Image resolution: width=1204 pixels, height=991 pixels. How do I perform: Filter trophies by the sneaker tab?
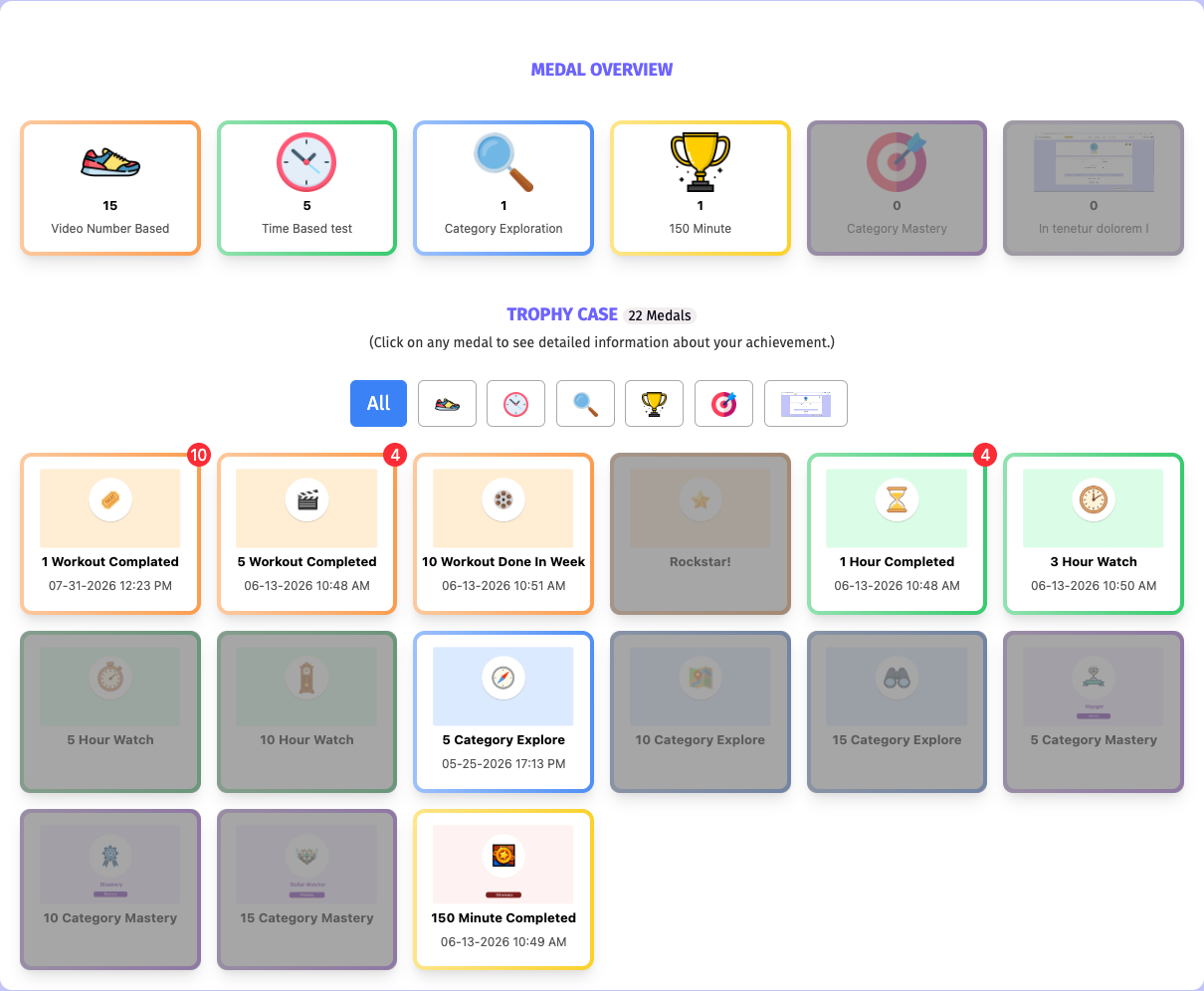[448, 403]
